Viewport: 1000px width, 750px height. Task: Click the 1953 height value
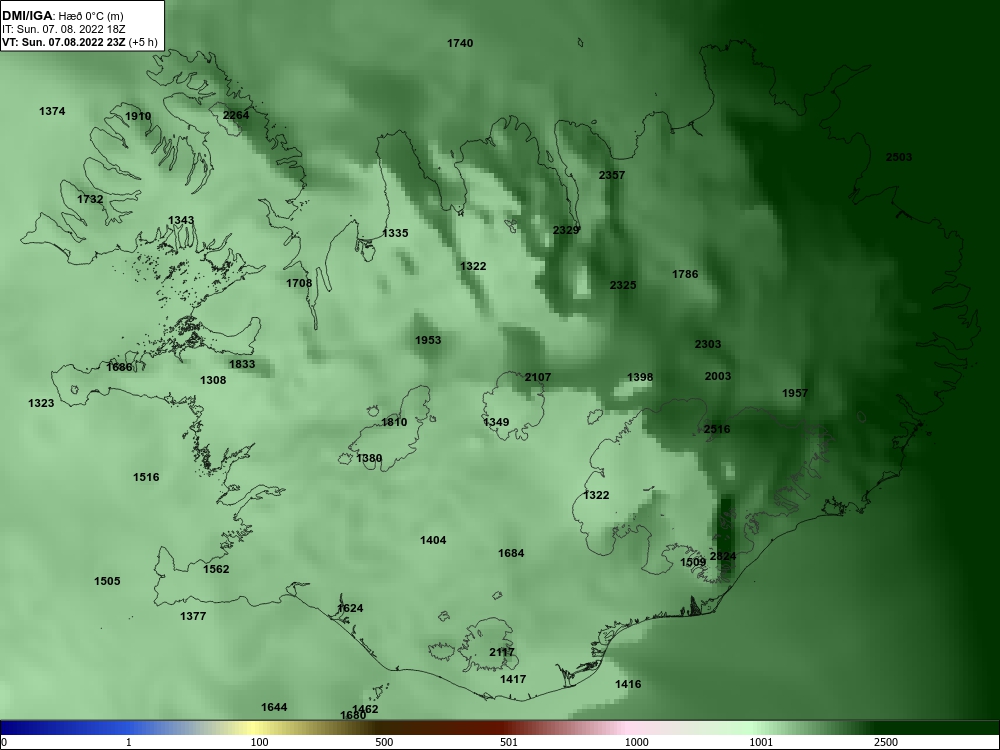point(428,340)
